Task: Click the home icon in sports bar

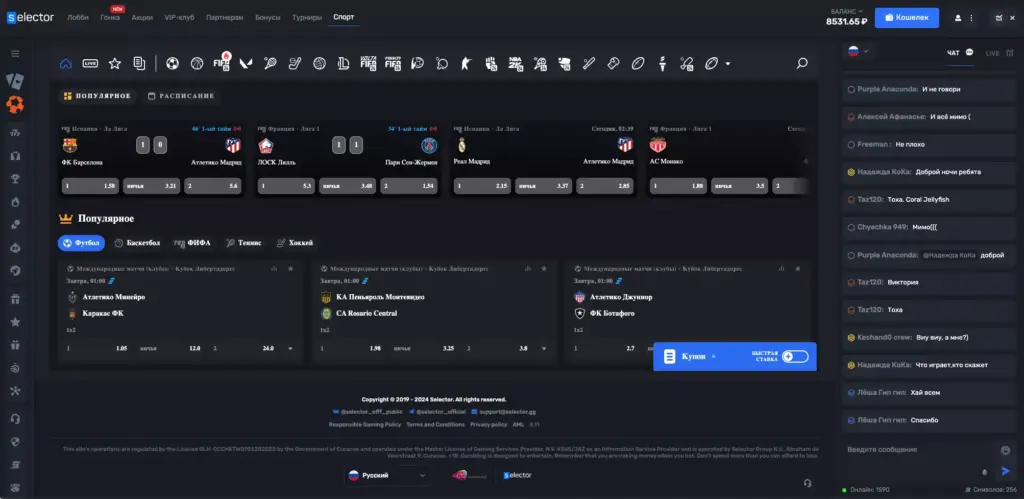Action: point(66,64)
